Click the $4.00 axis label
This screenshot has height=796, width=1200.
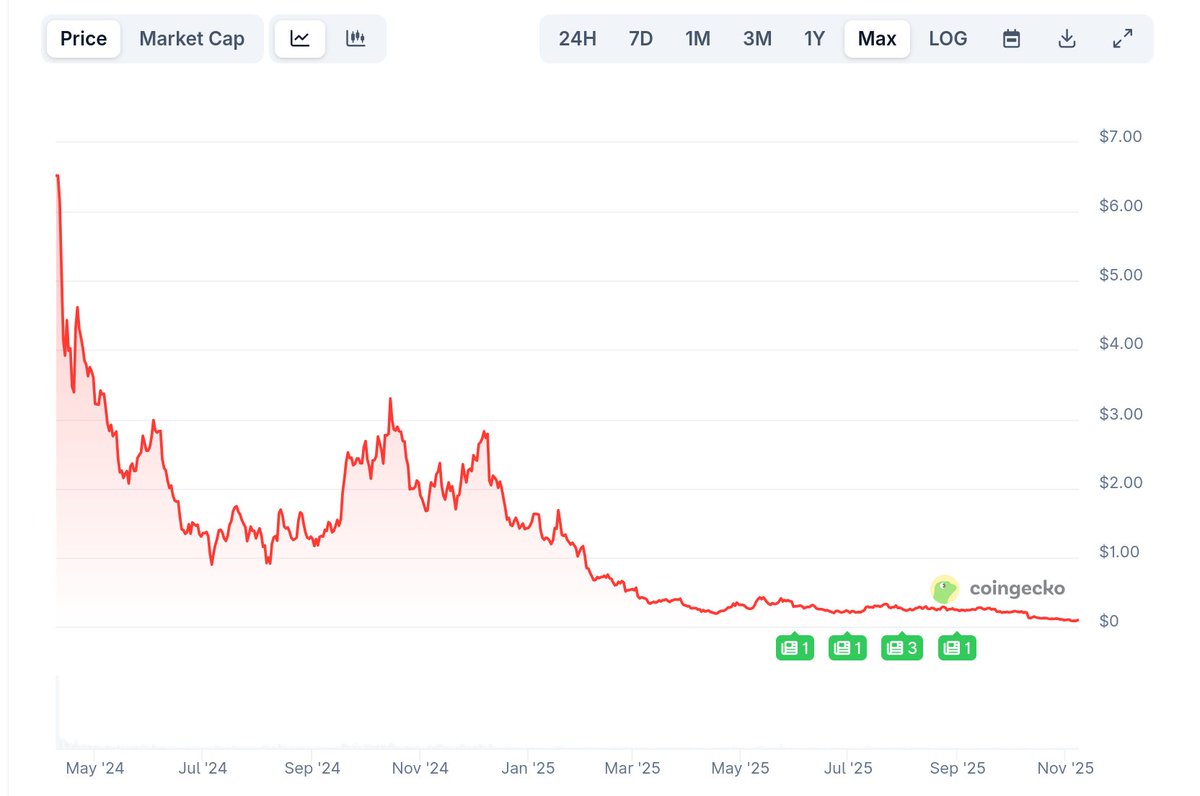coord(1120,344)
